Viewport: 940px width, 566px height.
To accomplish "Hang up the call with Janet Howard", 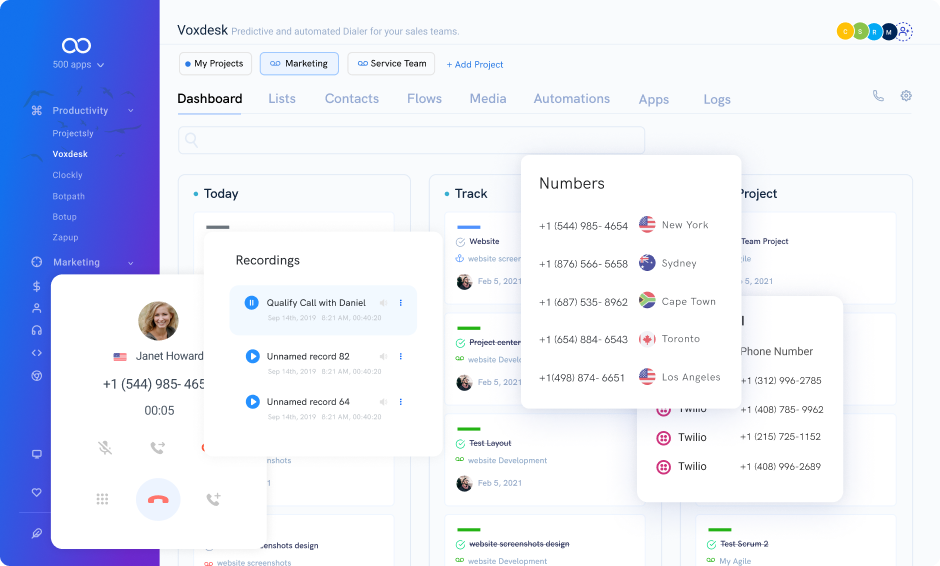I will (x=158, y=499).
